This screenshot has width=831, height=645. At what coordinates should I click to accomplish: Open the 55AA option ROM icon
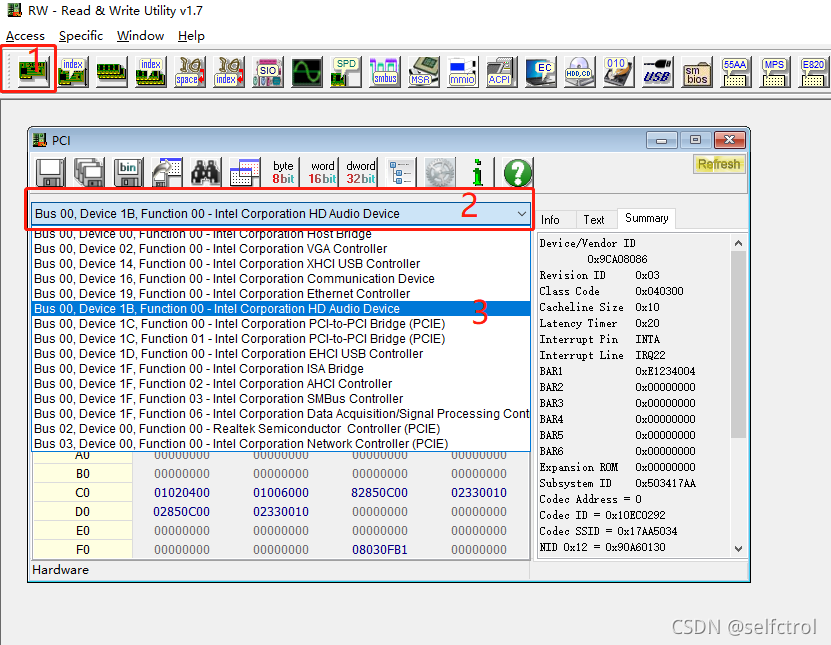tap(735, 72)
